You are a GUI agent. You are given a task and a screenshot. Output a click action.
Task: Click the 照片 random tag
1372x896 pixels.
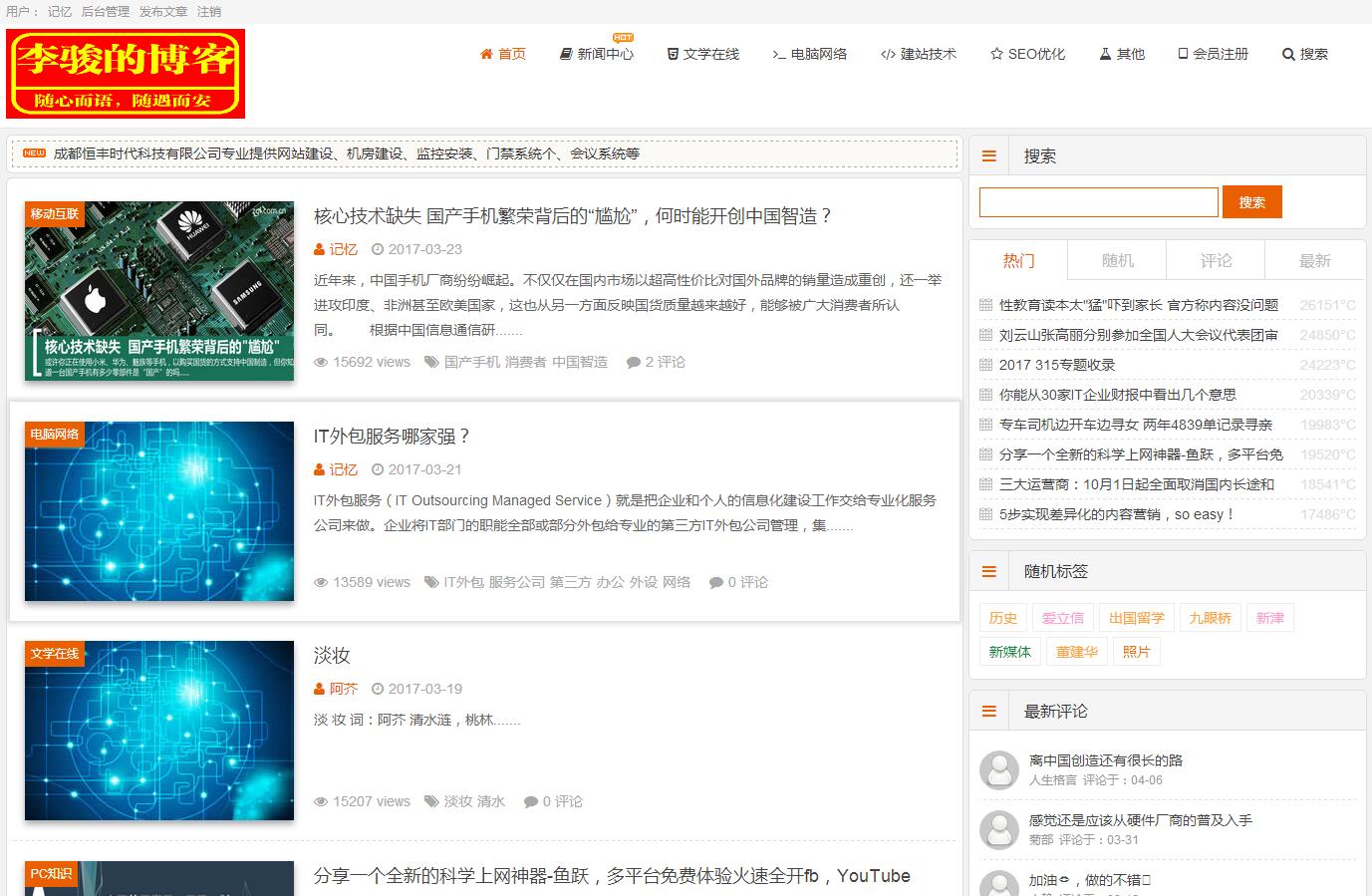(x=1137, y=652)
